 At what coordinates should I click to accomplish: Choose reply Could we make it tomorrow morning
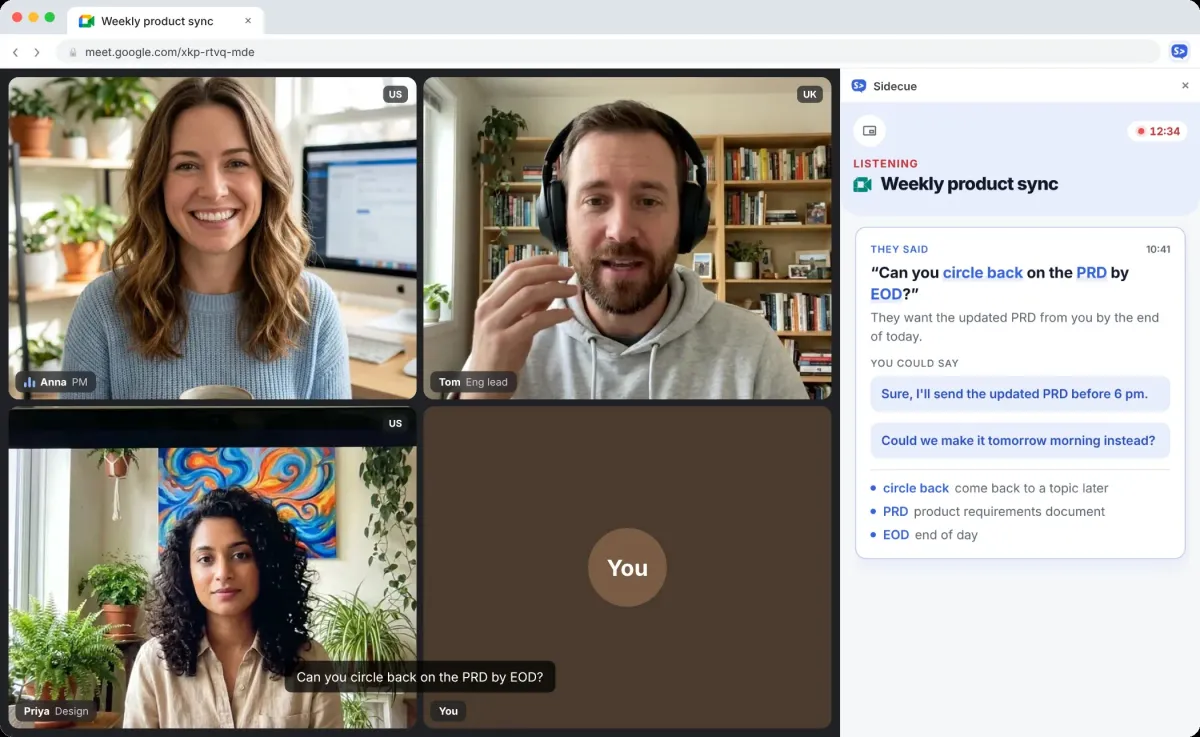pyautogui.click(x=1020, y=440)
